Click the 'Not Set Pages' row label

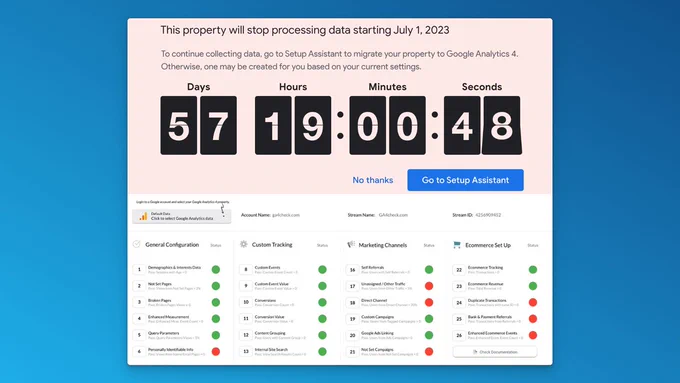coord(160,284)
